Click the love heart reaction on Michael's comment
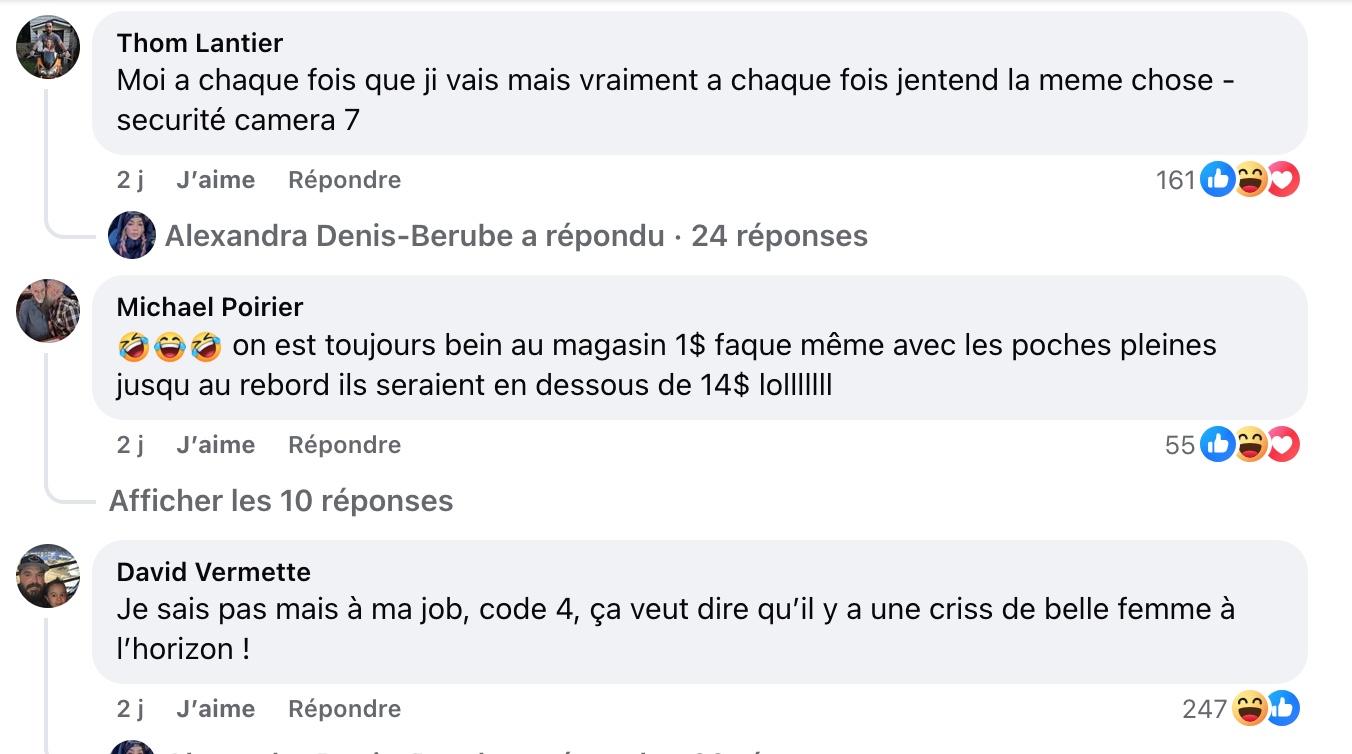The height and width of the screenshot is (754, 1352). 1283,445
